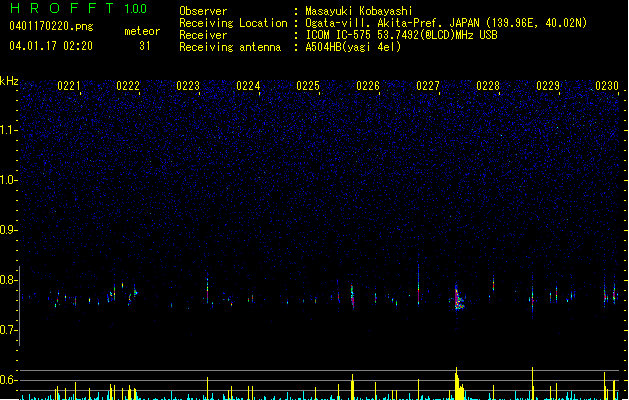Select the 0.9 kHz axis label
The width and height of the screenshot is (629, 400).
coord(8,230)
